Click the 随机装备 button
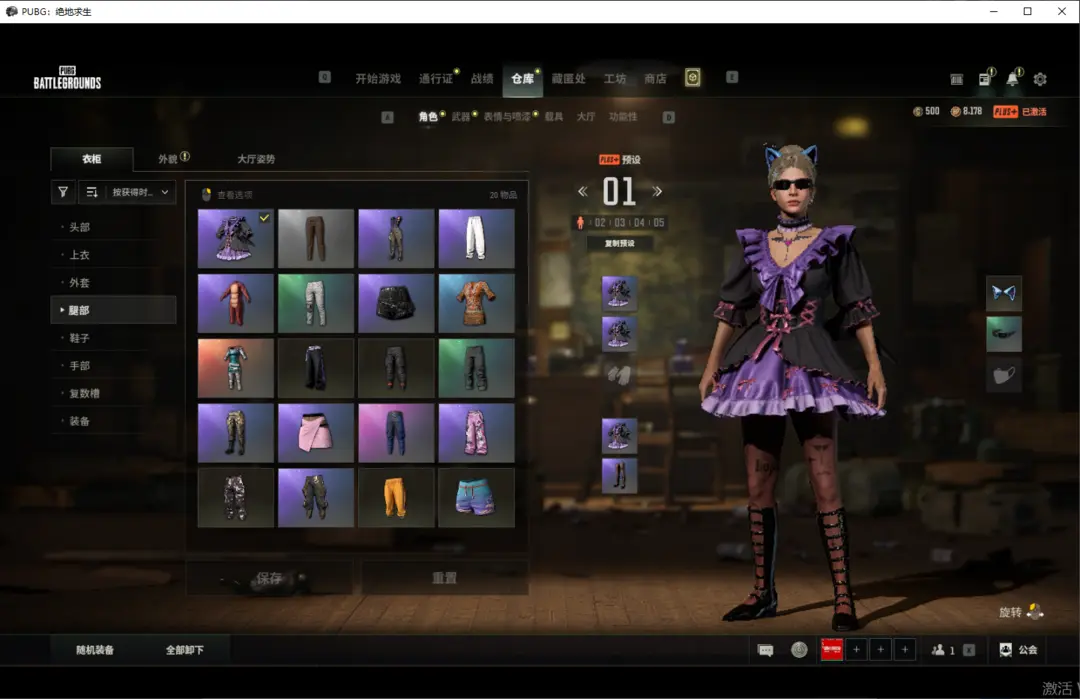Image resolution: width=1080 pixels, height=699 pixels. click(95, 649)
